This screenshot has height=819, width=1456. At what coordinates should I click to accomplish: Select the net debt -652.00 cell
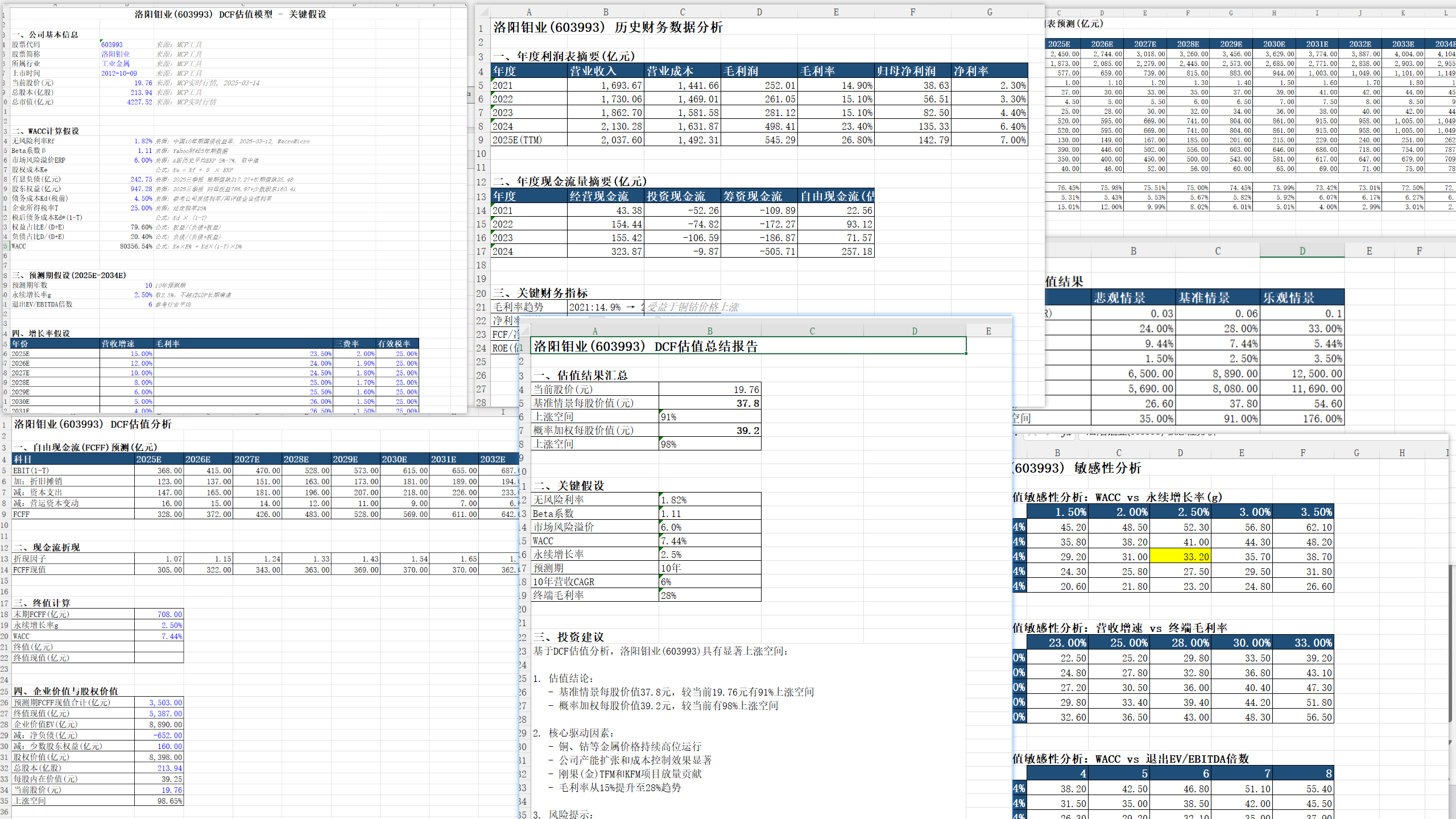159,735
